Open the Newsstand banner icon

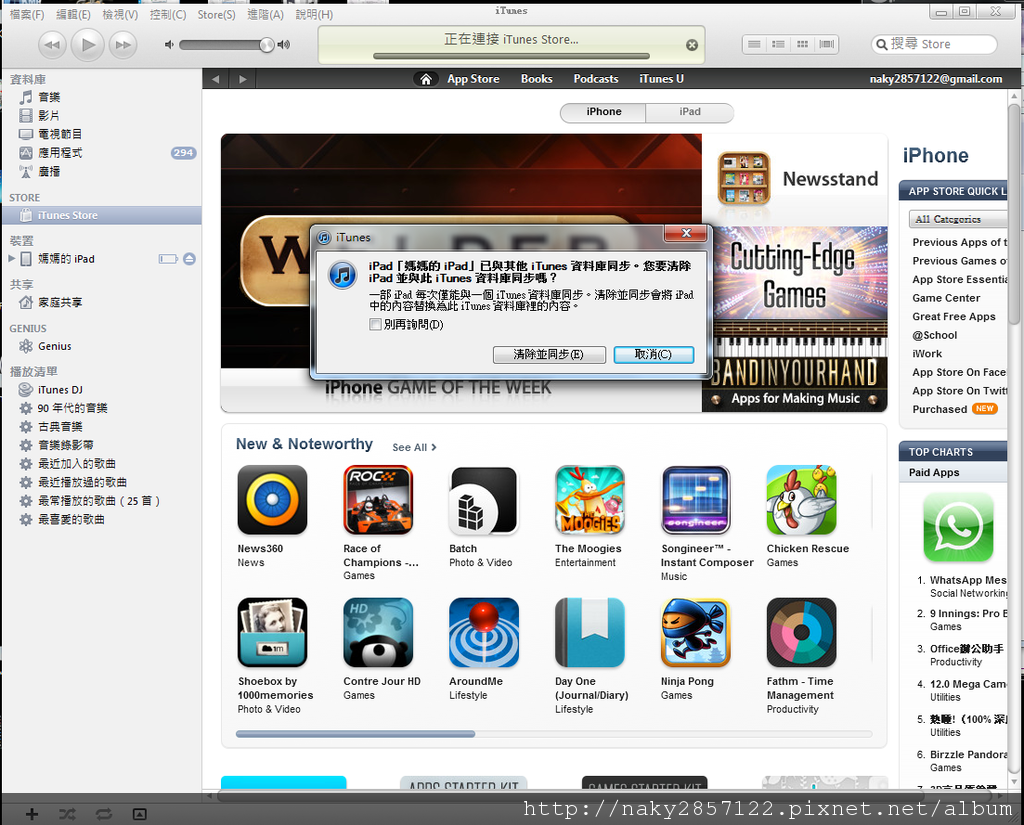744,178
